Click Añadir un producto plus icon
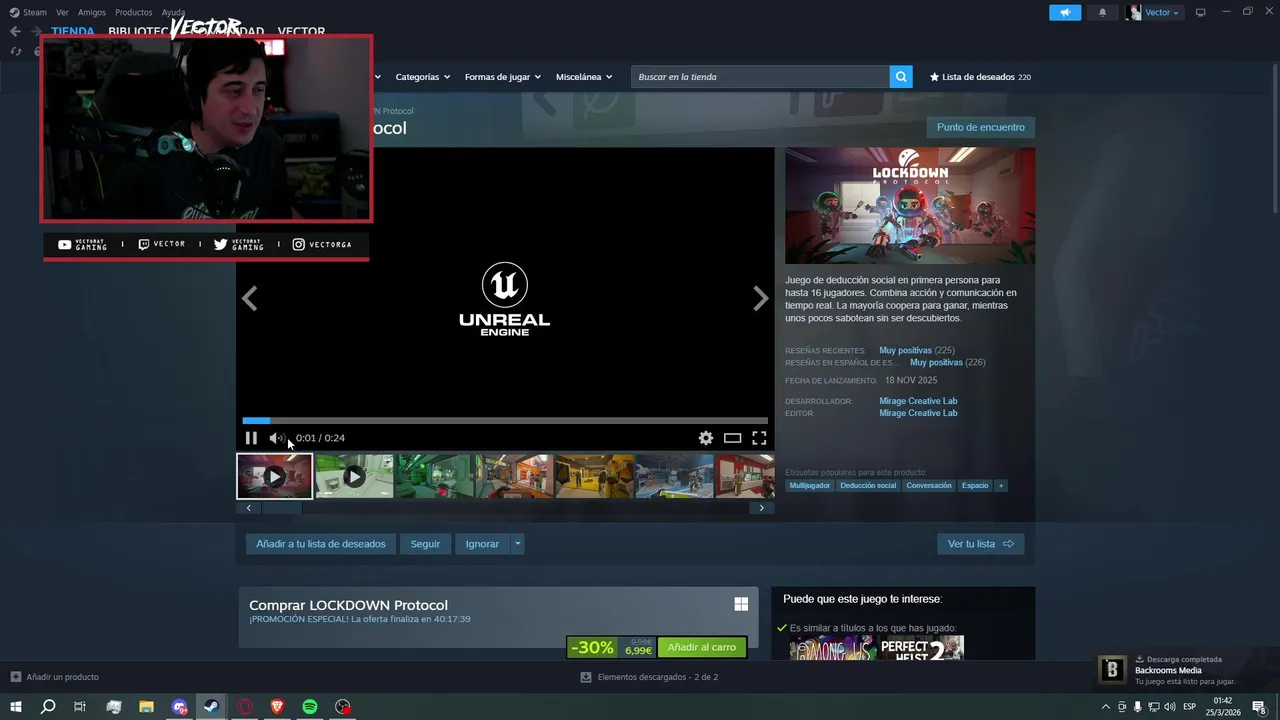The image size is (1280, 720). click(x=15, y=677)
